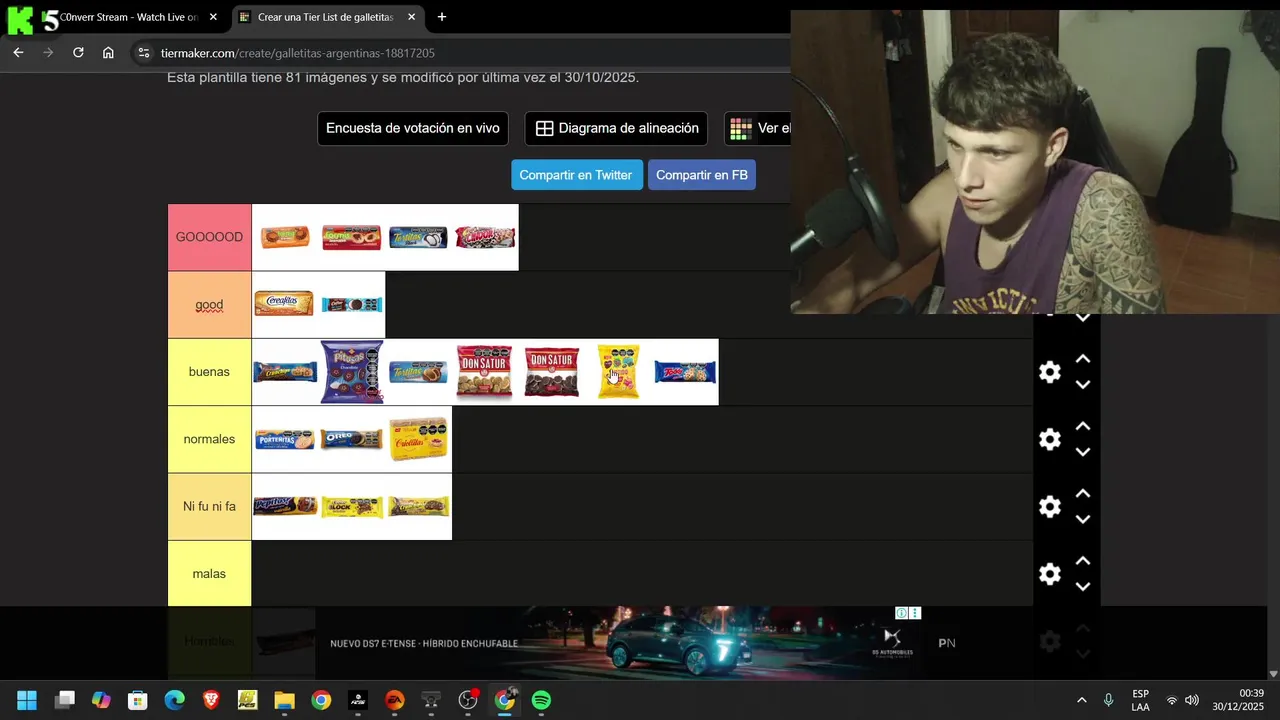1280x720 pixels.
Task: Select the Oreo cookie pack
Action: [x=352, y=439]
